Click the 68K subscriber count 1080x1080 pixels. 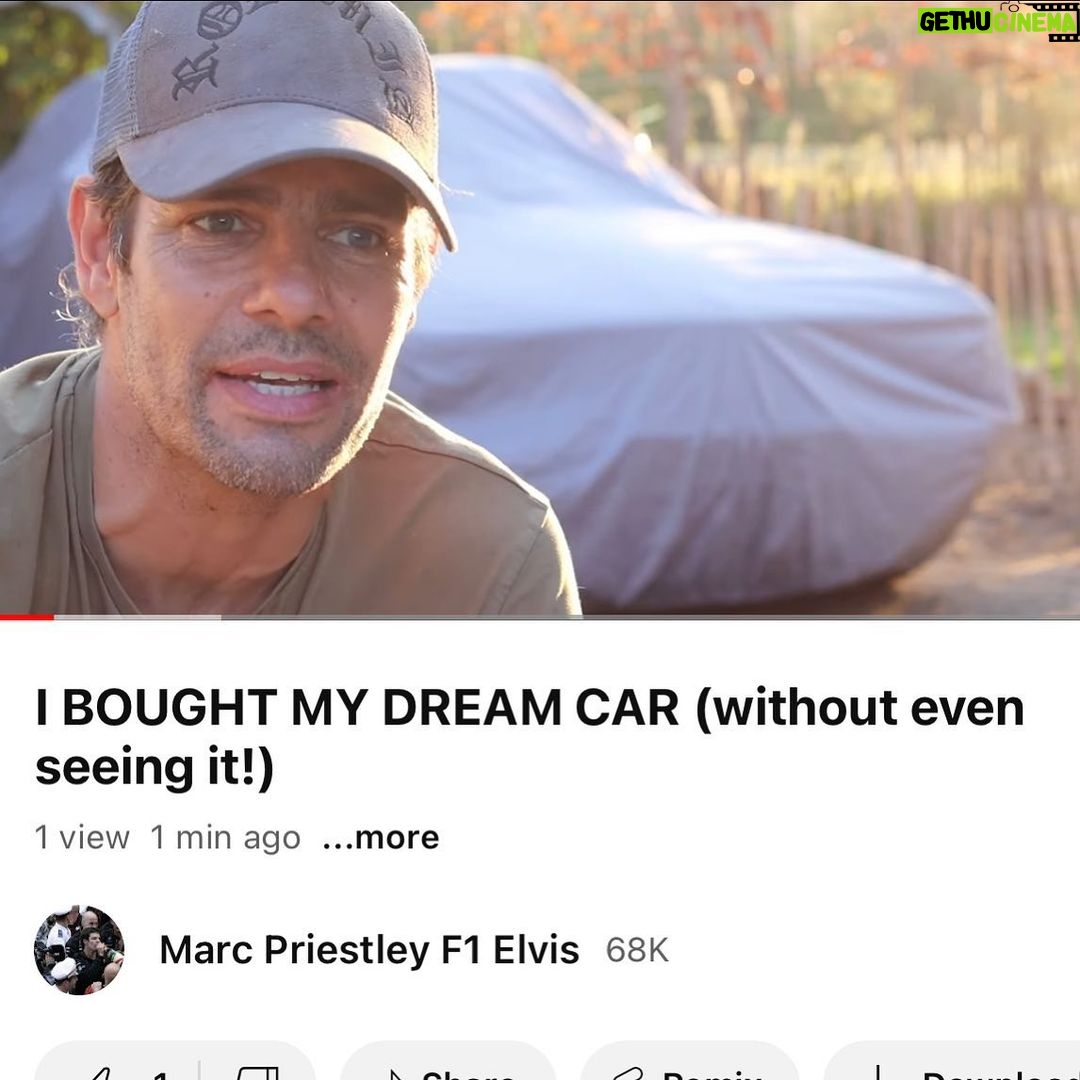pyautogui.click(x=637, y=950)
